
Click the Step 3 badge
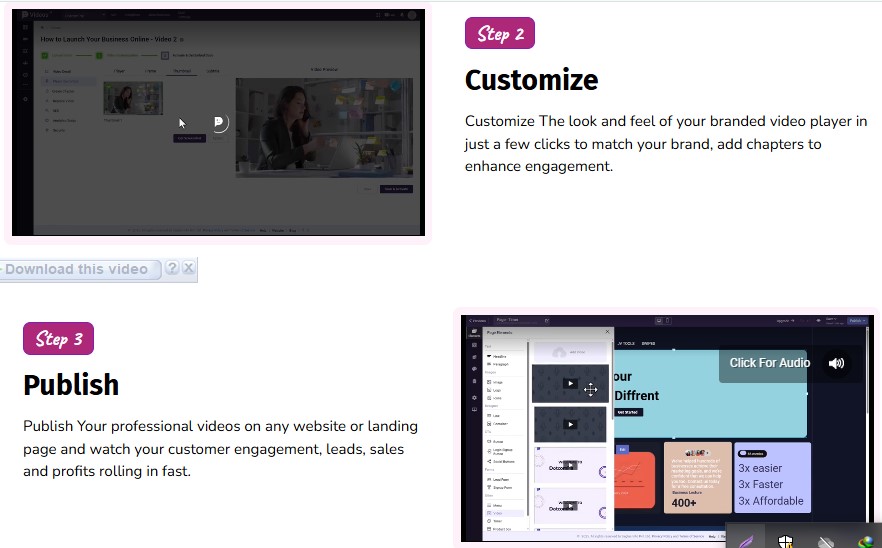click(x=58, y=338)
